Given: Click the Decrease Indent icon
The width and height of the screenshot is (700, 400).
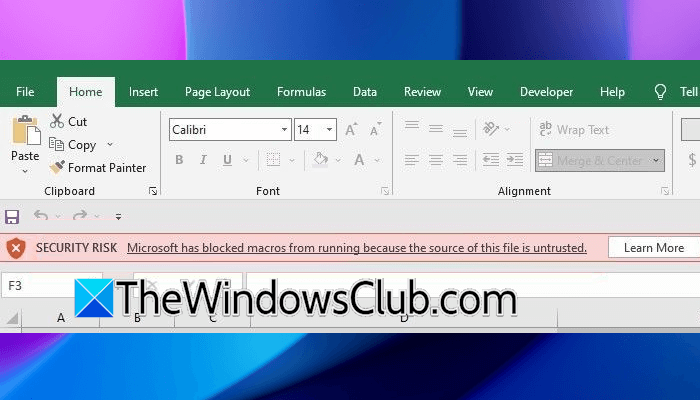Looking at the screenshot, I should (491, 159).
